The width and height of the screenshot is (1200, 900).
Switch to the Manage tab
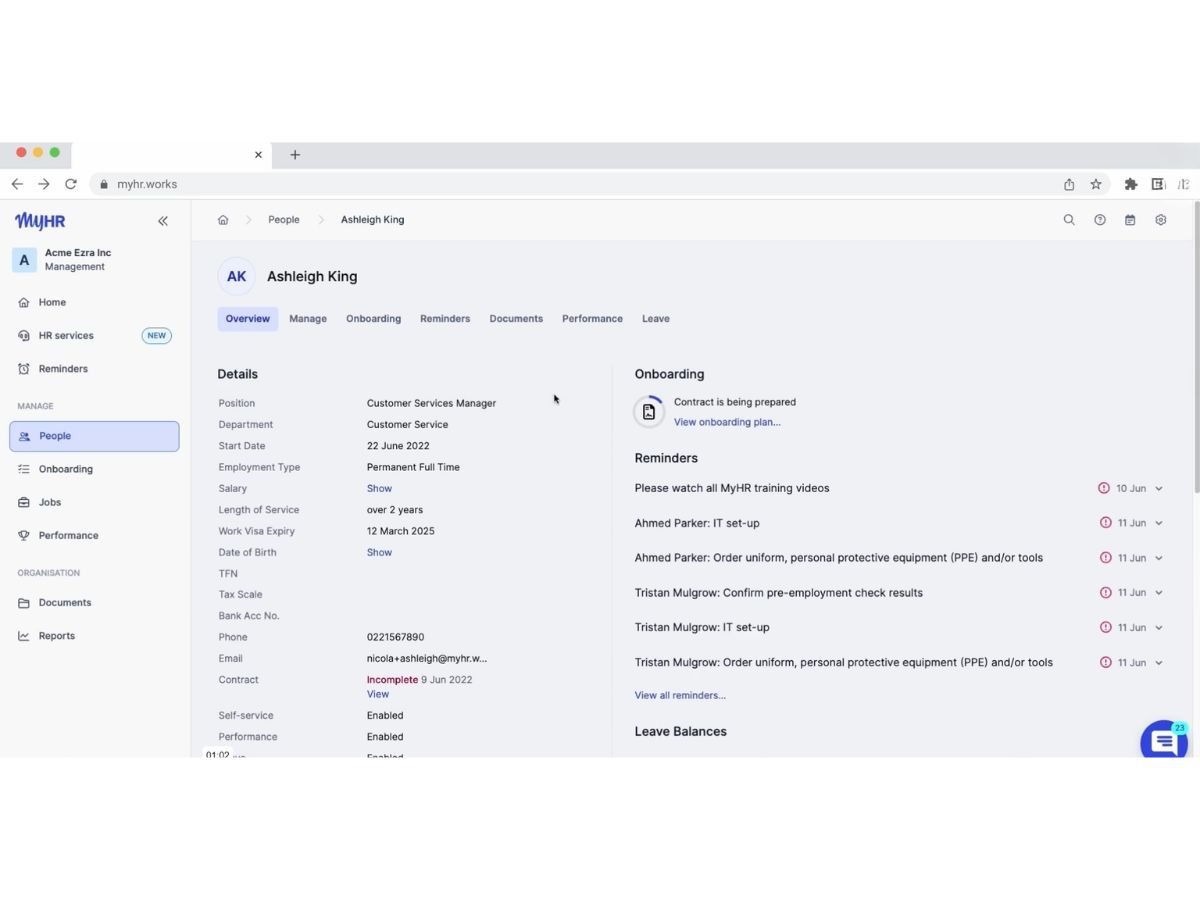point(308,319)
